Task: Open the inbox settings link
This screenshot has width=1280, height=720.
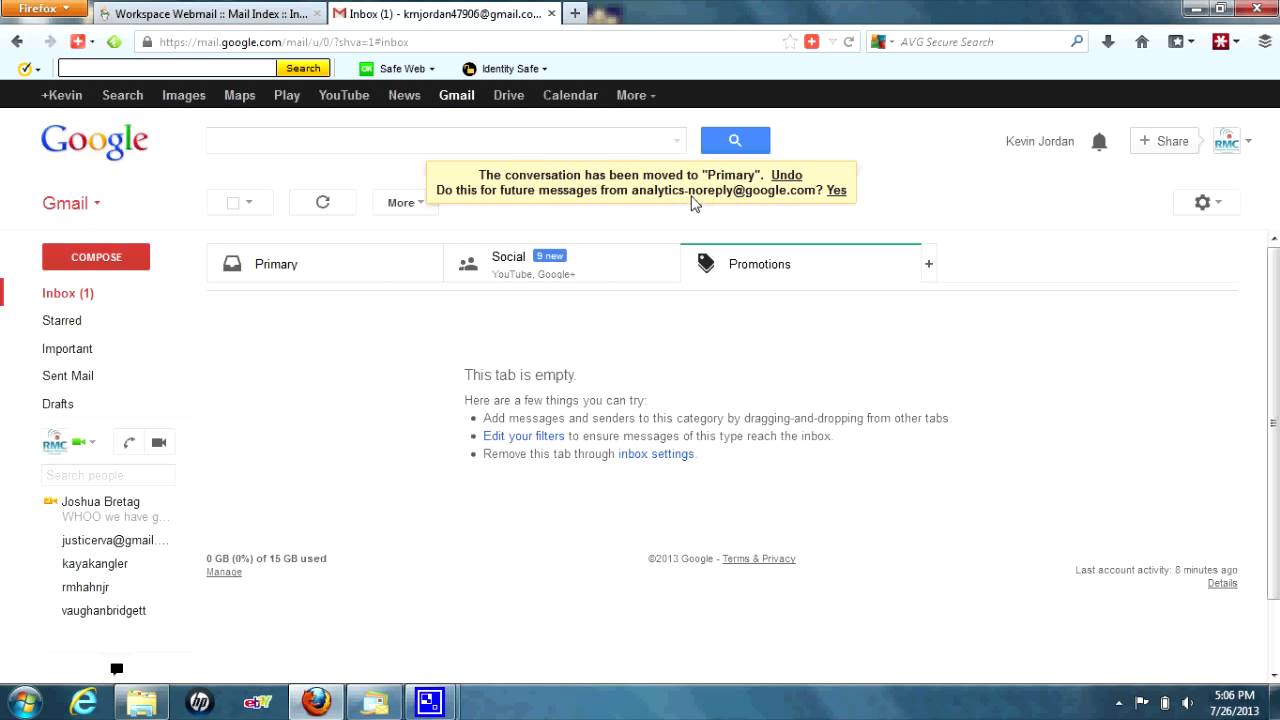Action: point(656,454)
